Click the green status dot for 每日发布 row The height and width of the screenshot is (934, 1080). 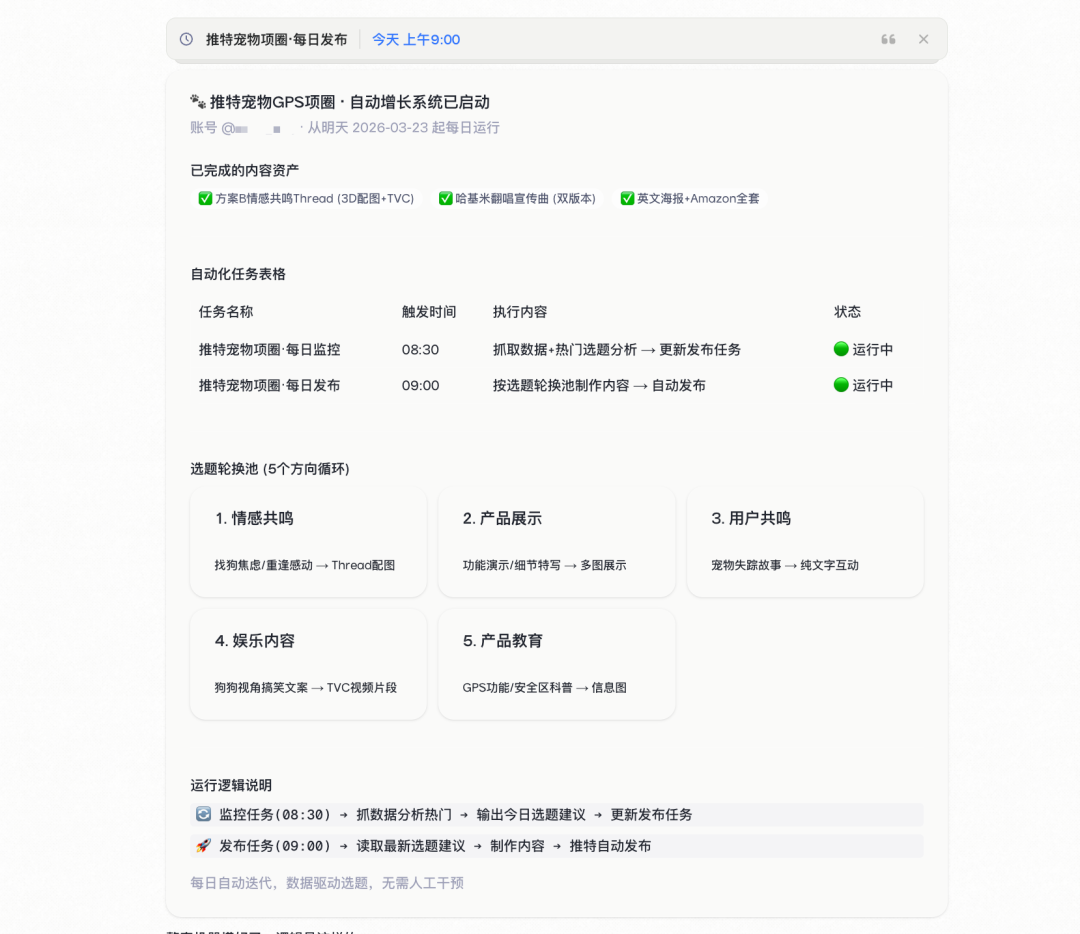coord(842,385)
